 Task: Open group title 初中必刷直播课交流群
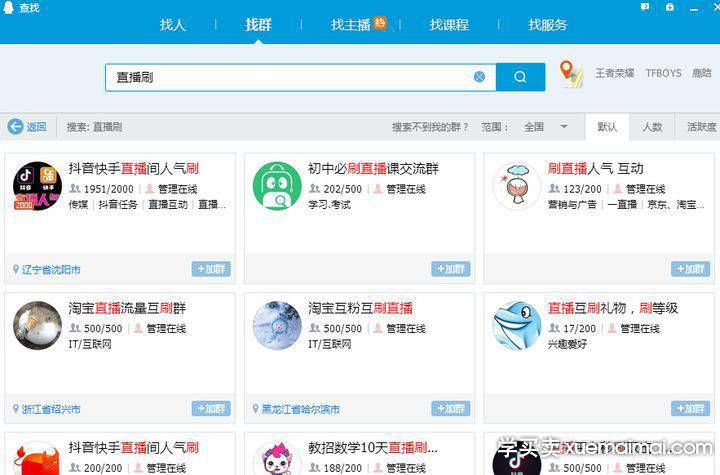pyautogui.click(x=373, y=169)
